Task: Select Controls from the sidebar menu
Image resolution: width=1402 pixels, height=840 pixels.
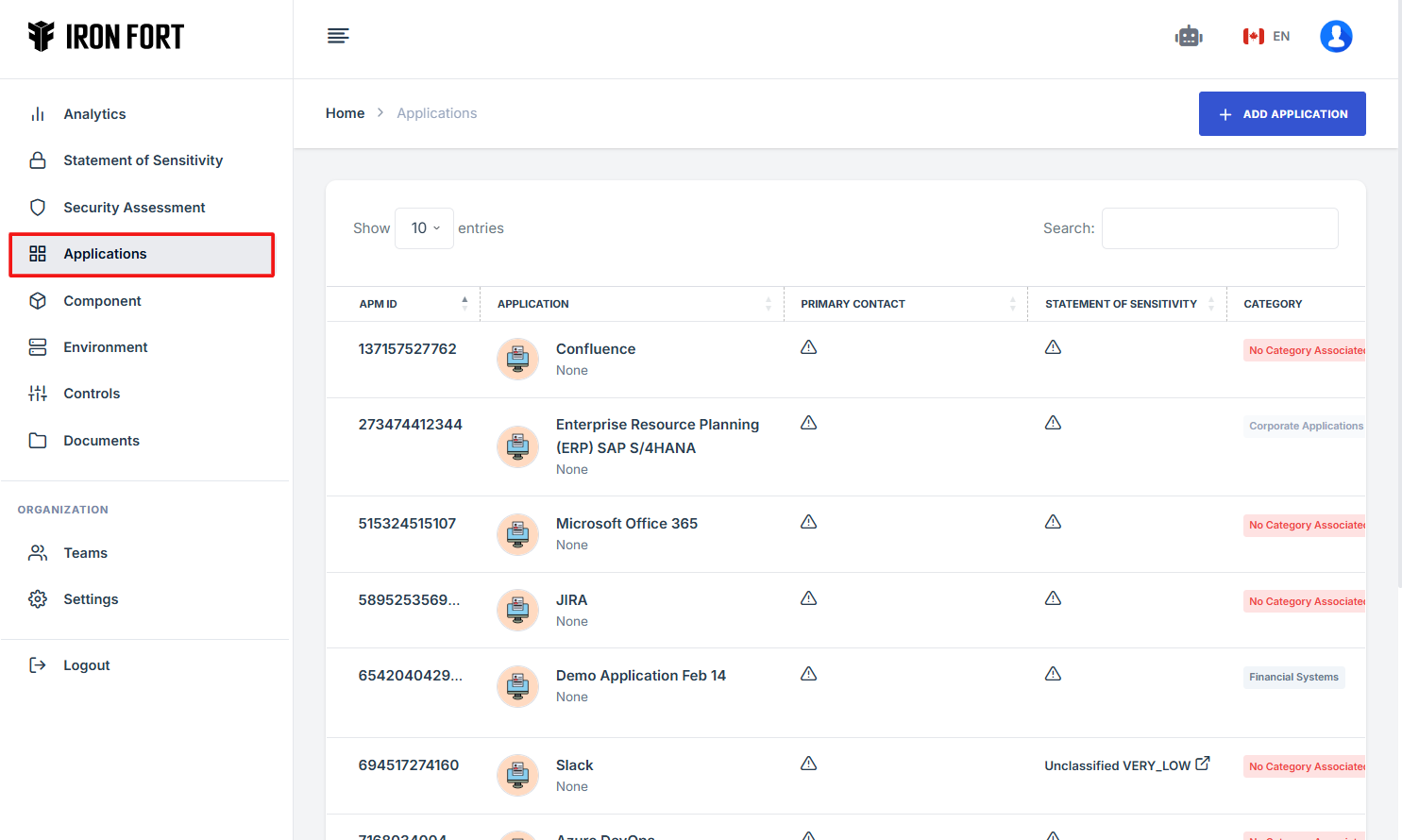Action: coord(92,394)
